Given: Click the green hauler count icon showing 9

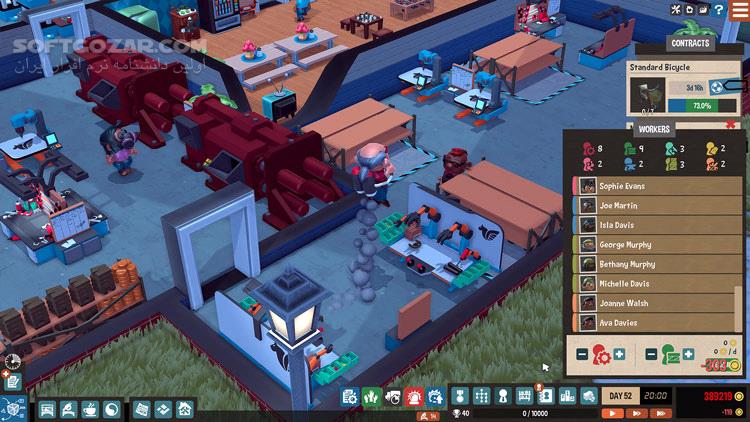Looking at the screenshot, I should pyautogui.click(x=630, y=149).
